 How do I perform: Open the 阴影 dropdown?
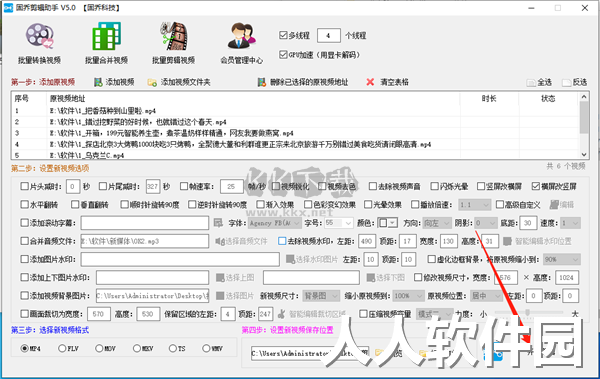tap(486, 223)
